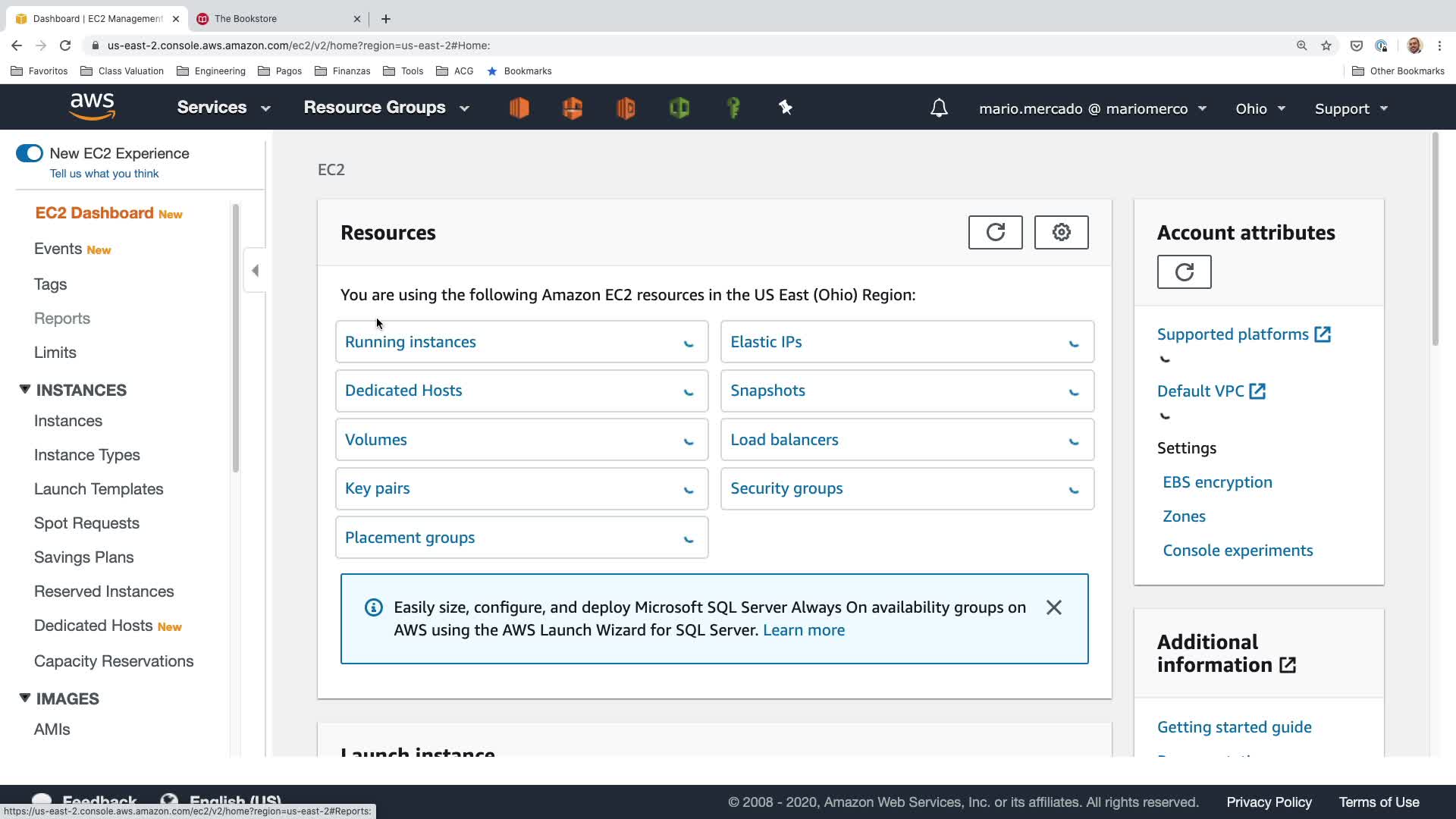Image resolution: width=1456 pixels, height=819 pixels.
Task: Refresh the Resources panel
Action: (x=995, y=232)
